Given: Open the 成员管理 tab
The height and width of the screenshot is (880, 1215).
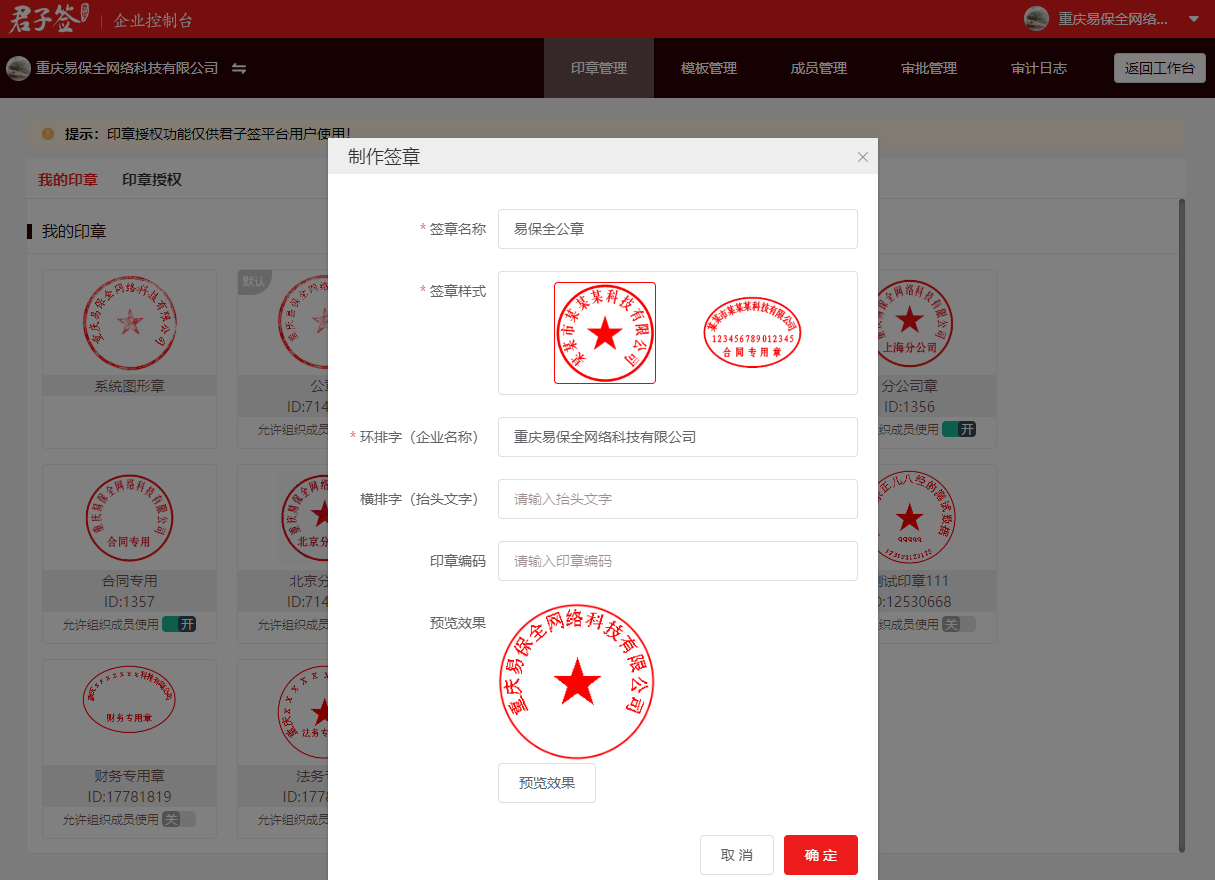Looking at the screenshot, I should tap(819, 68).
